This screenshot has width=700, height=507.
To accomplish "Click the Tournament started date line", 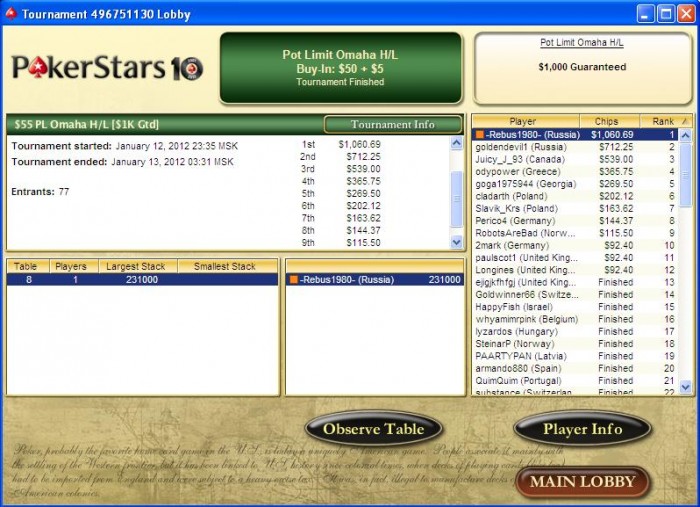I will (x=125, y=146).
